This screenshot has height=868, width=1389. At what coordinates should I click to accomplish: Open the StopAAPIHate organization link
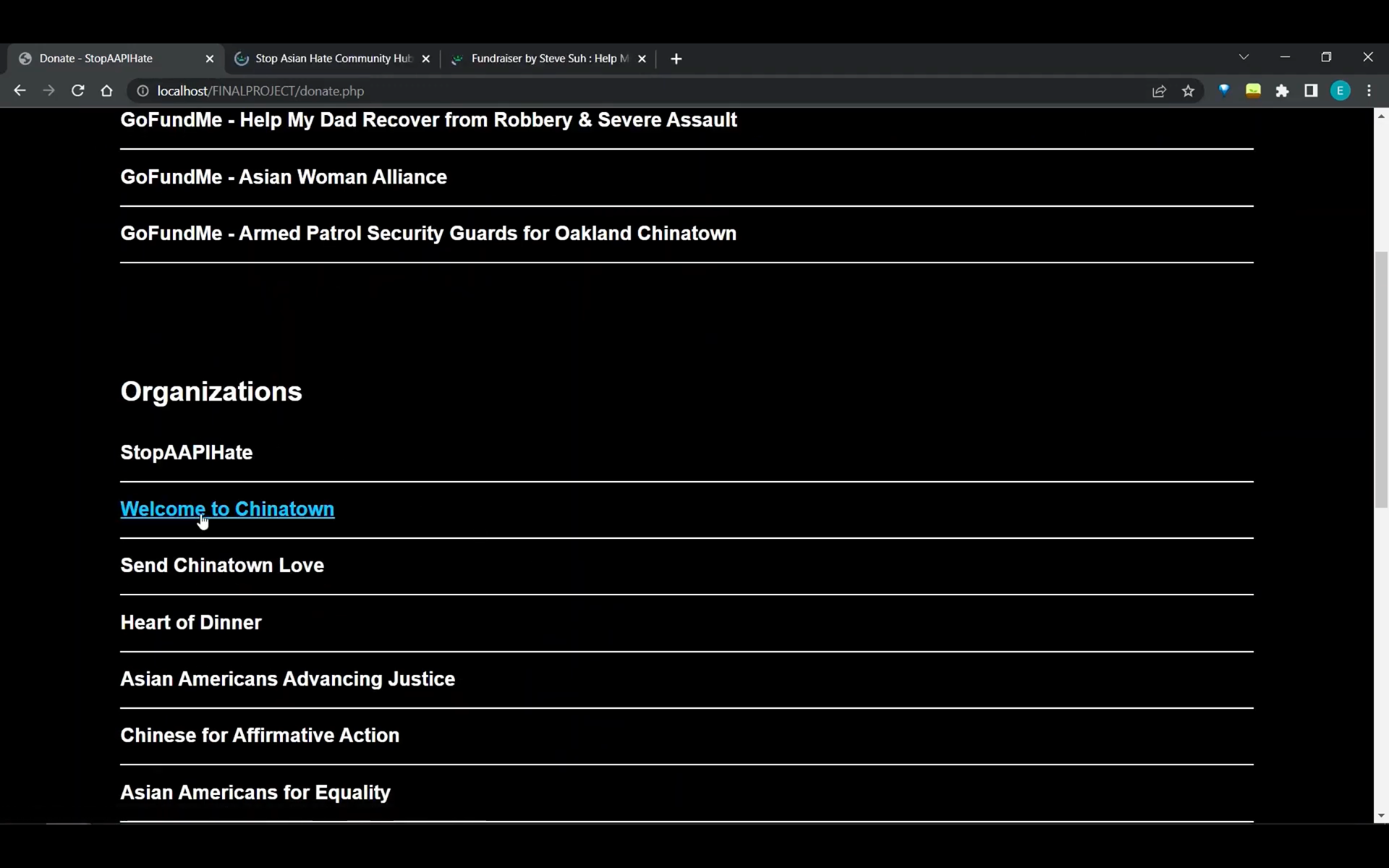click(x=186, y=452)
